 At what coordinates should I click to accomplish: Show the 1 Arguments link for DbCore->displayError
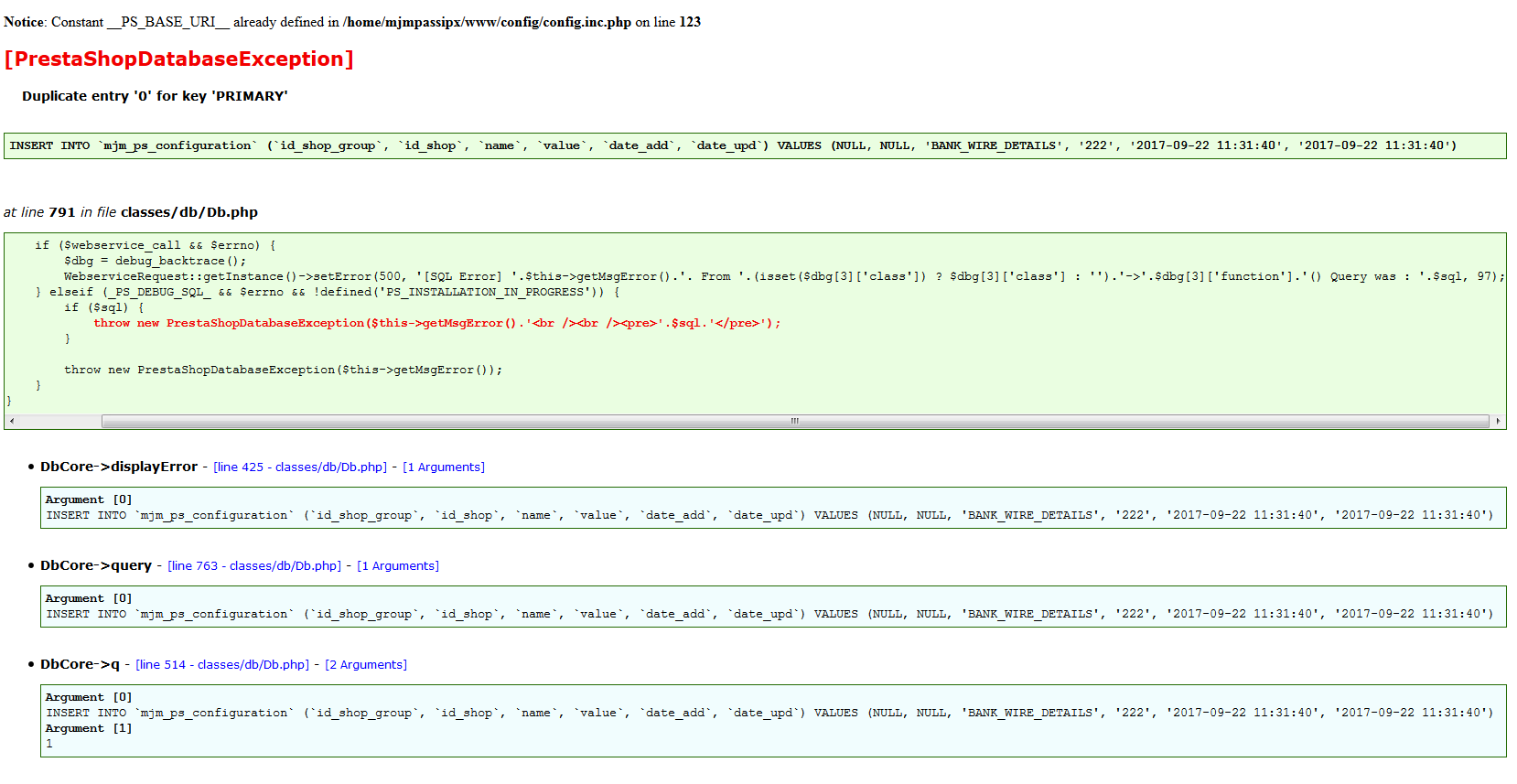click(x=444, y=467)
